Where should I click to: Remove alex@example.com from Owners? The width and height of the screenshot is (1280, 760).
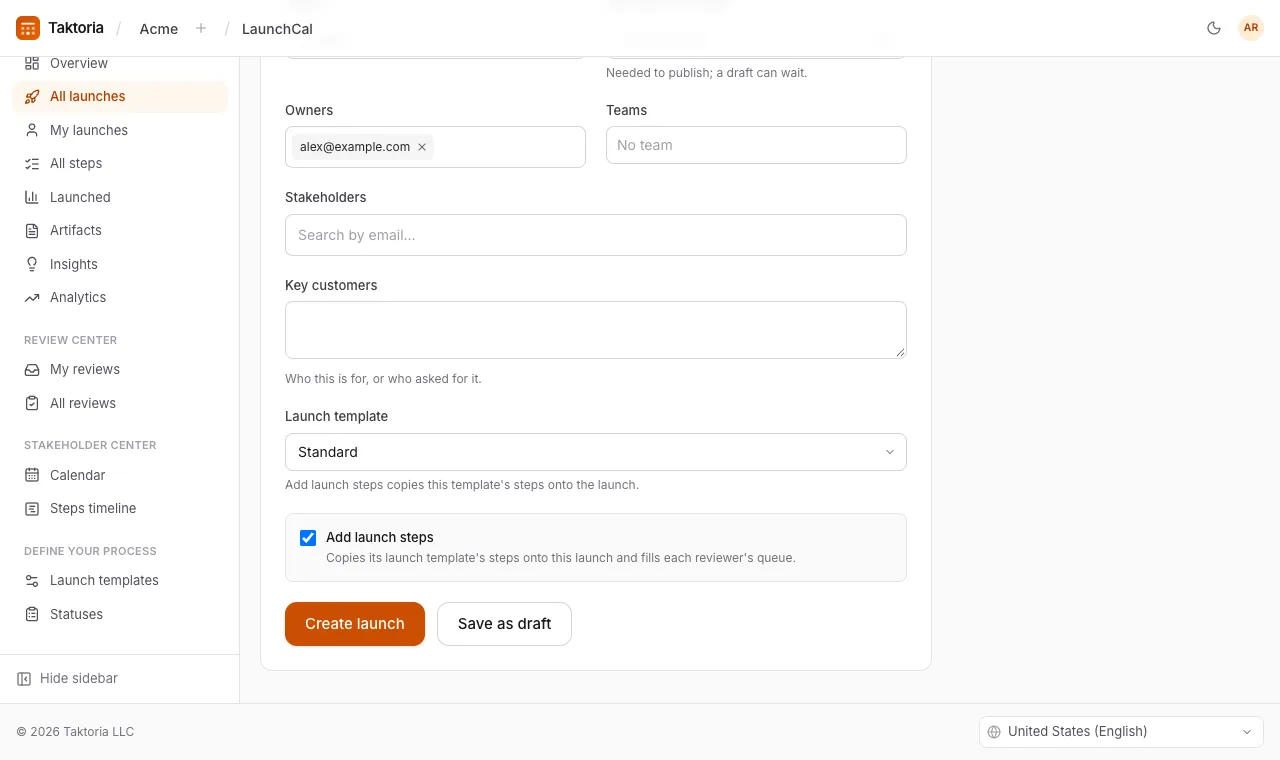[x=422, y=147]
